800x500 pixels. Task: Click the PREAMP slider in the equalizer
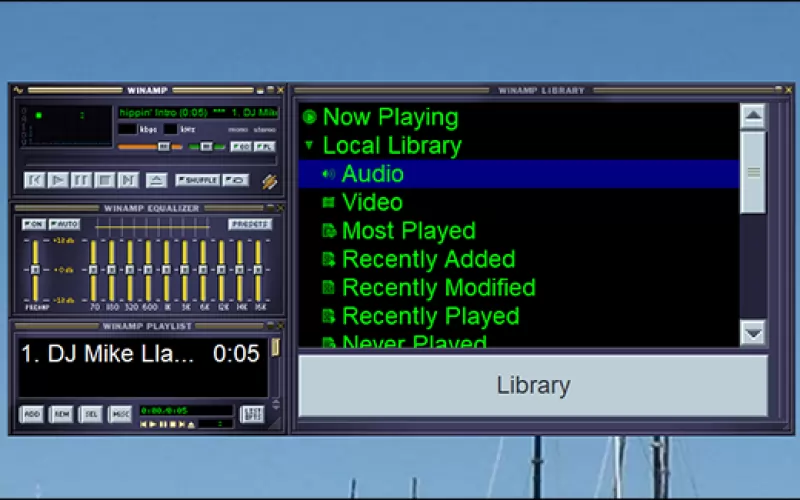click(x=35, y=270)
